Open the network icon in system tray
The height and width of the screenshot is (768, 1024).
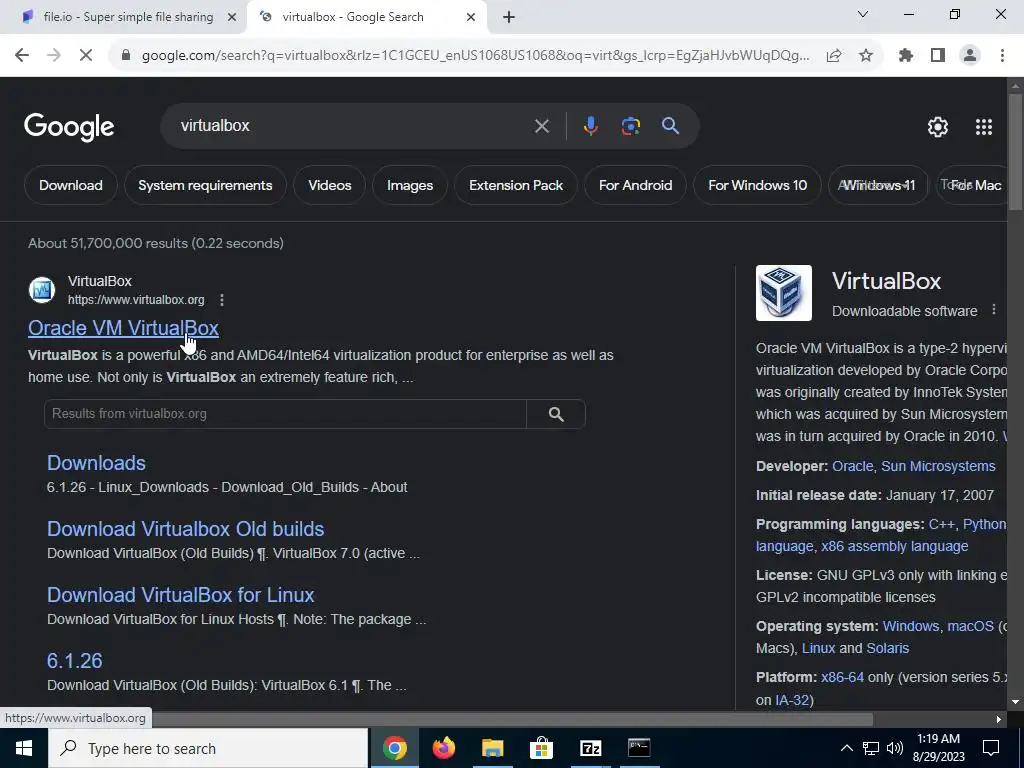pyautogui.click(x=871, y=748)
